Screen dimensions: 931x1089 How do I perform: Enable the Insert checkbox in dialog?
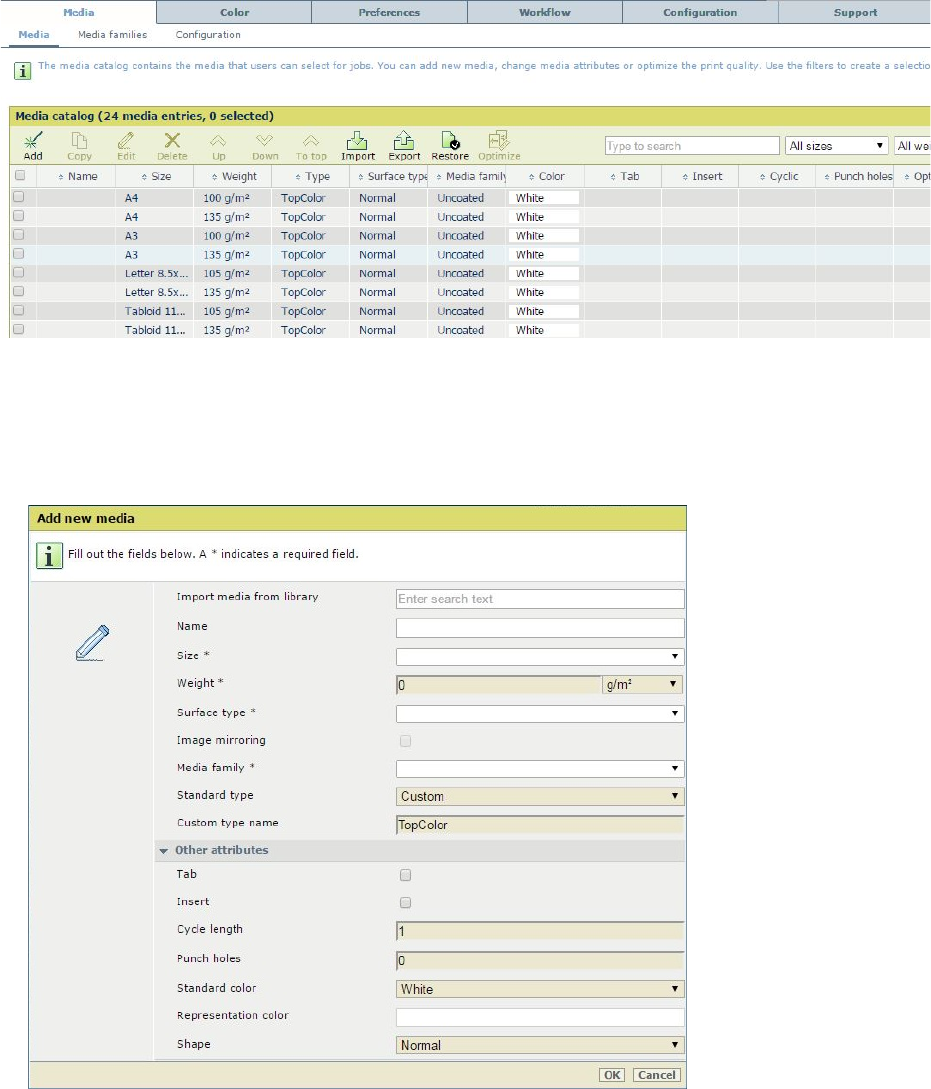click(405, 902)
